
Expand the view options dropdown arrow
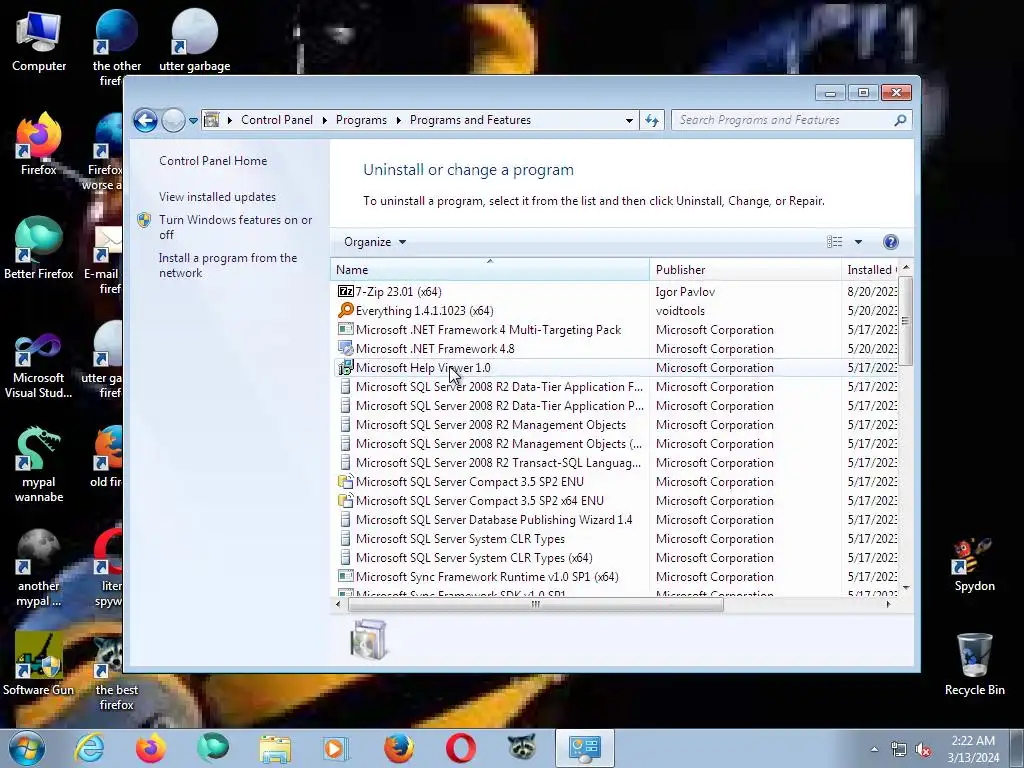coord(858,242)
